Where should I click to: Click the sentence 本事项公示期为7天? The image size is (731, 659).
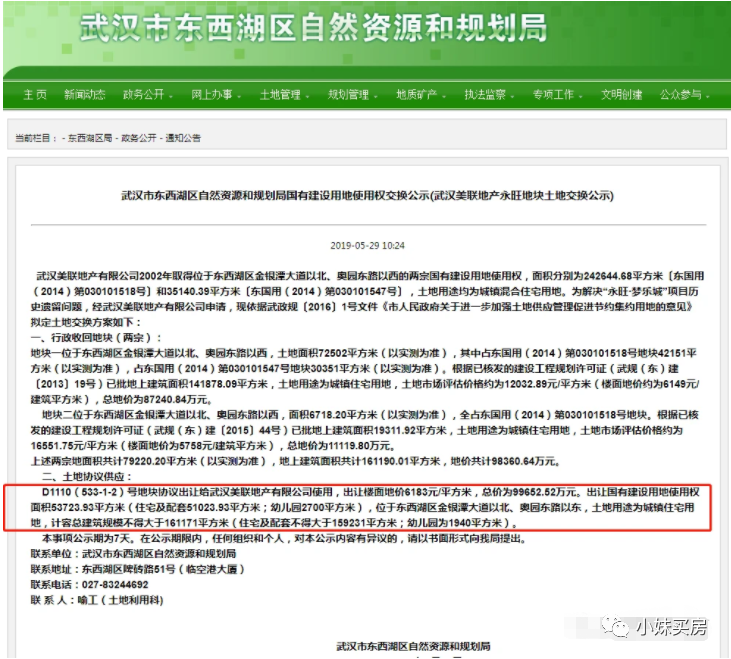[88, 538]
